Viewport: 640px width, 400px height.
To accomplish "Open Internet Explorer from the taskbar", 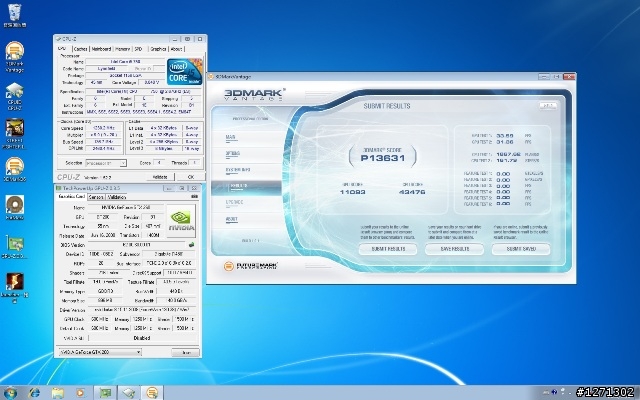I will [35, 393].
